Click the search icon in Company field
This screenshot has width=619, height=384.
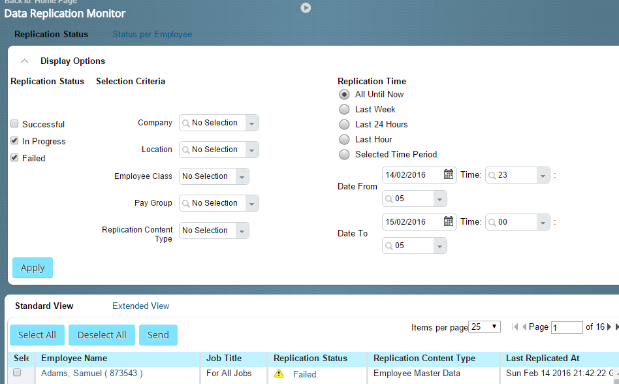[x=186, y=123]
